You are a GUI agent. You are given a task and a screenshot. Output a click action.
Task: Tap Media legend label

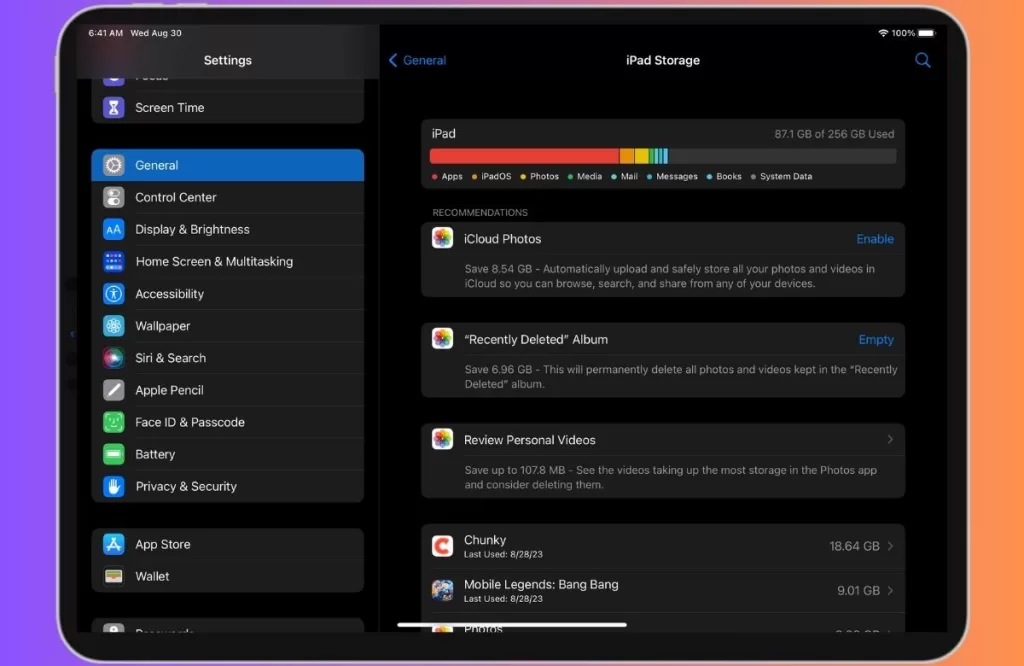589,176
